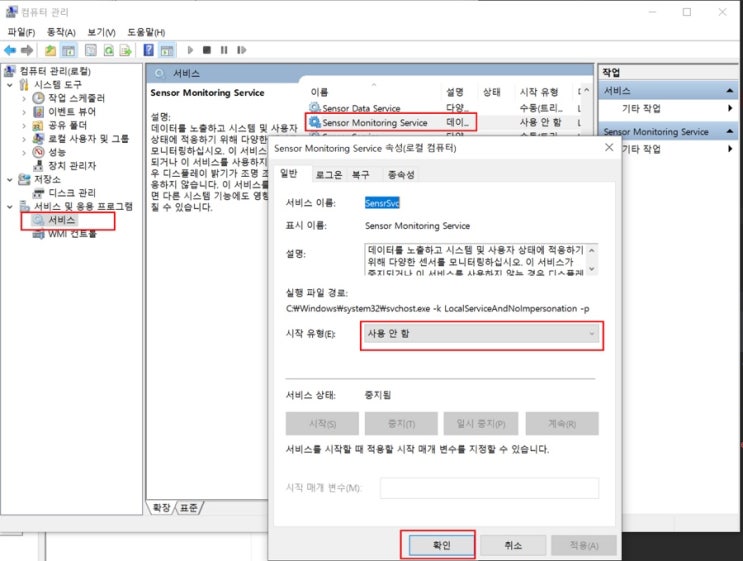The image size is (743, 561).
Task: Cancel the dialog with 취소 button
Action: click(513, 545)
